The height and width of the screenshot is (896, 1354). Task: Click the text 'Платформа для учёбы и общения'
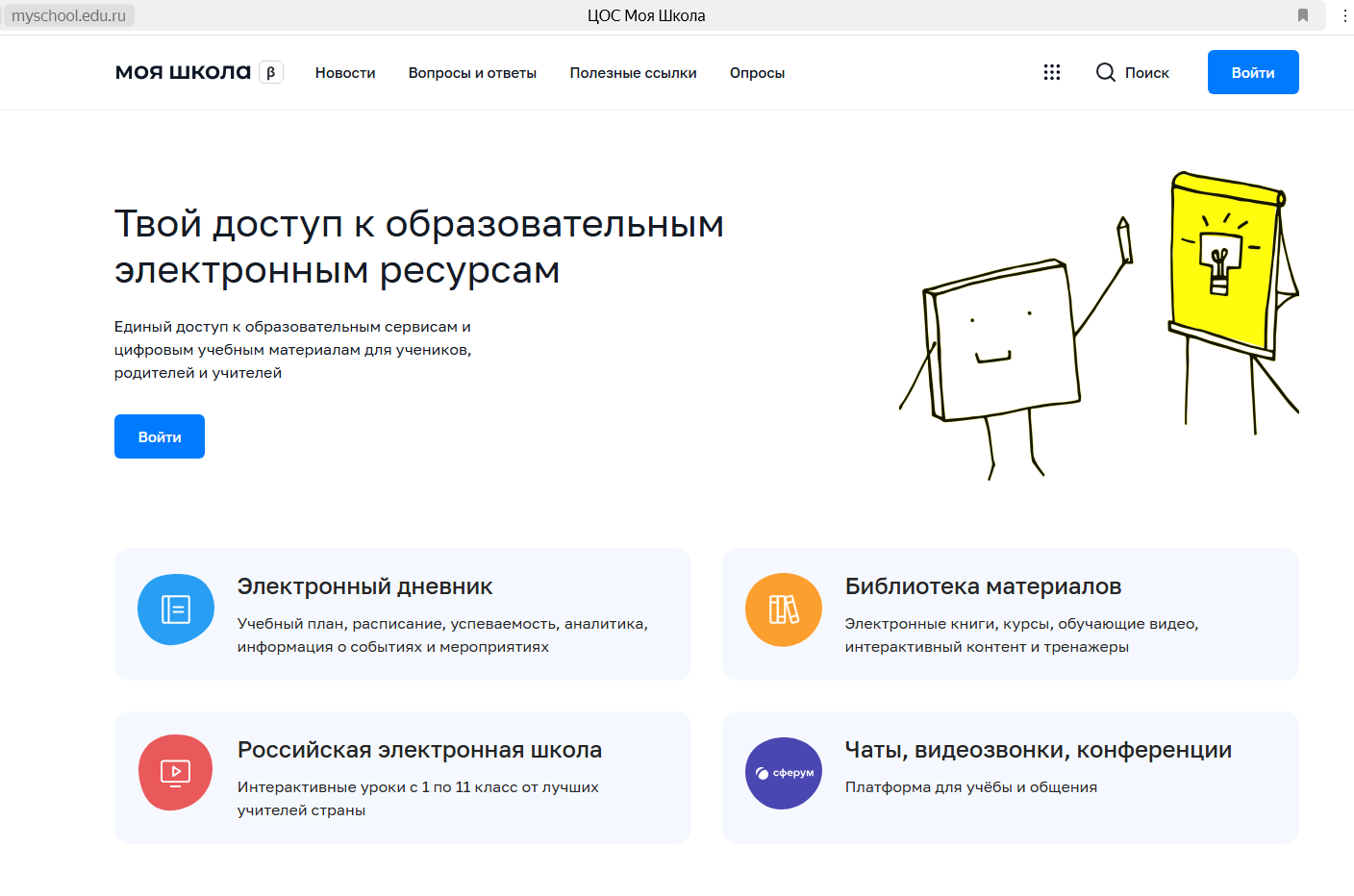tap(971, 787)
